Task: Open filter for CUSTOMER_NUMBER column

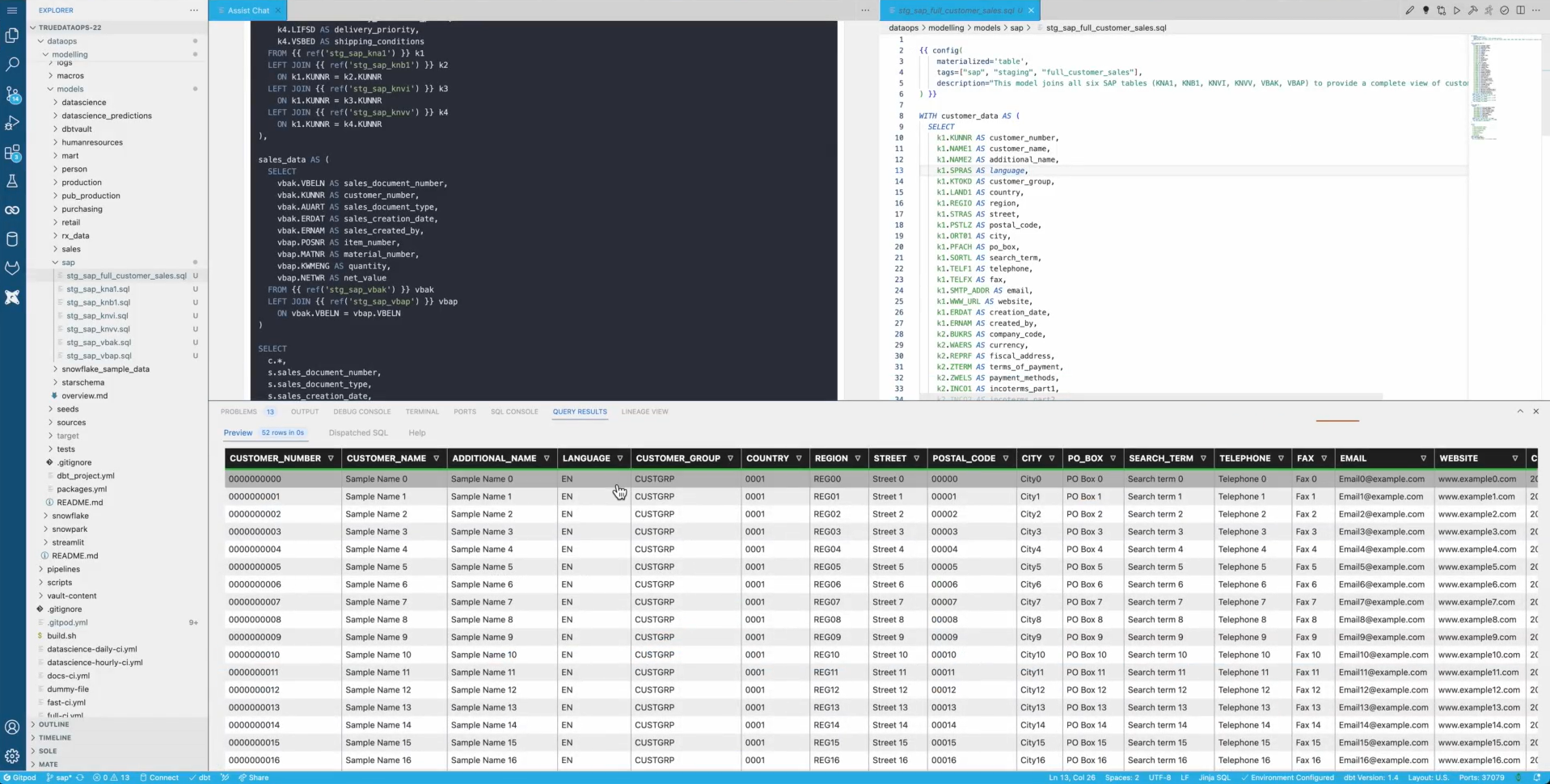Action: pyautogui.click(x=331, y=458)
